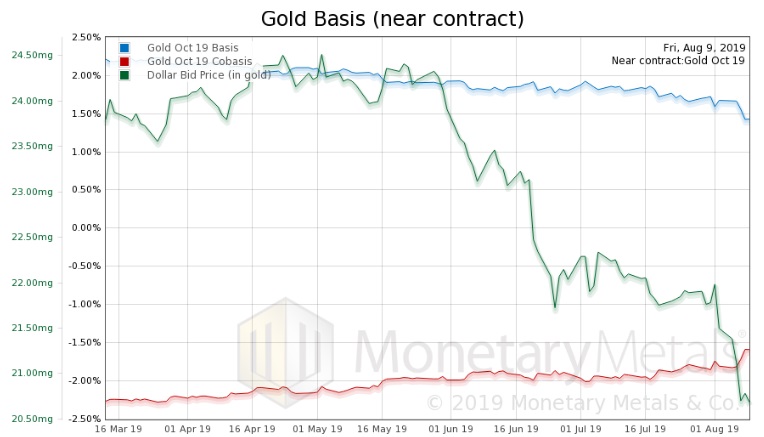Click the 0.00% y-axis label
Screen dimensions: 764x437
click(x=84, y=228)
